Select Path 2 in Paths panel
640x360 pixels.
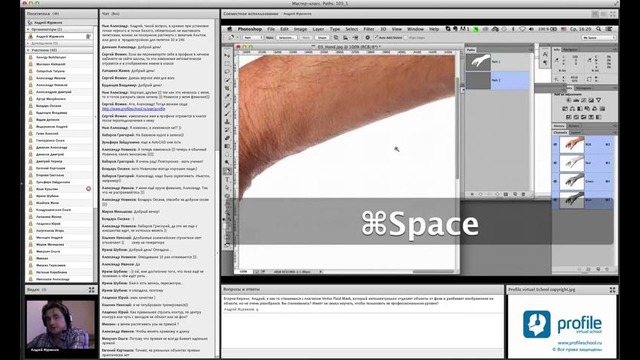point(498,80)
